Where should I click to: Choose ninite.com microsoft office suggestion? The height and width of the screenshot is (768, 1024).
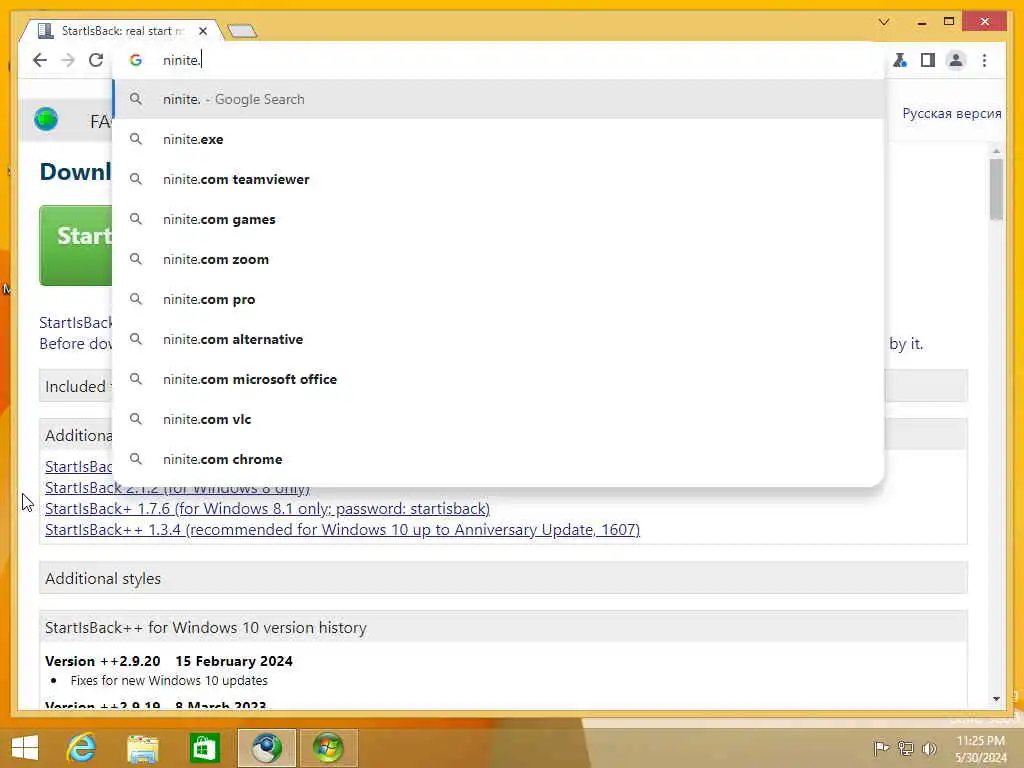[498, 379]
